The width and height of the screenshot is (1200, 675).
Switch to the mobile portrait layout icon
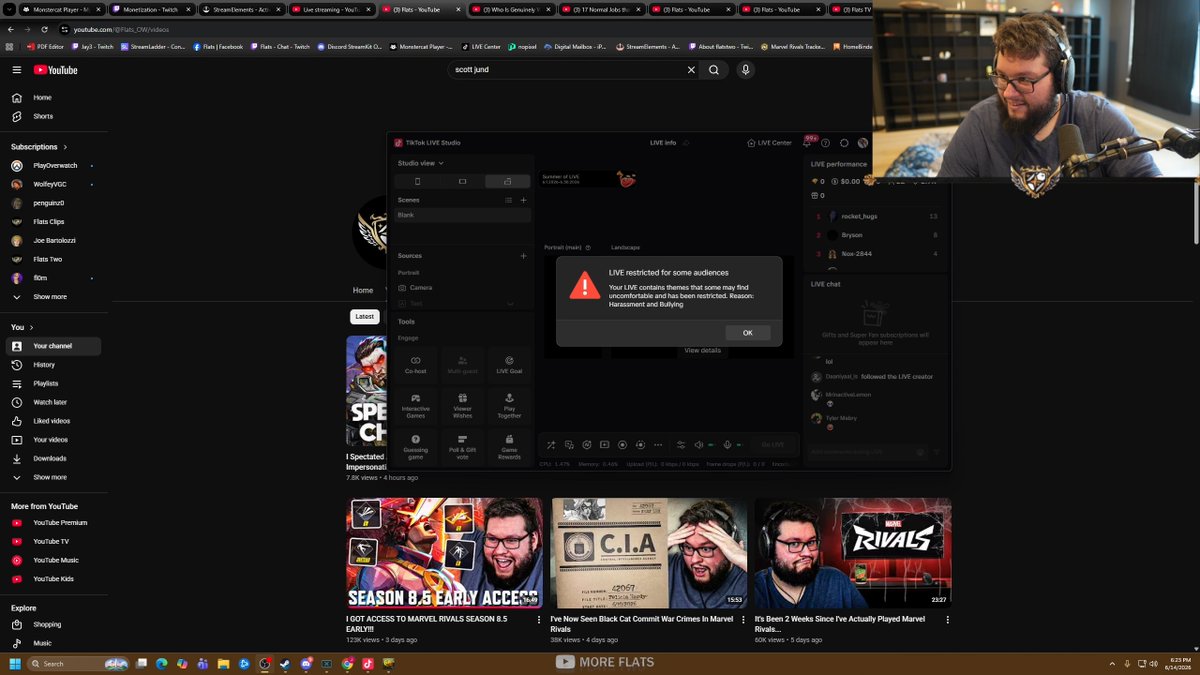coord(417,181)
